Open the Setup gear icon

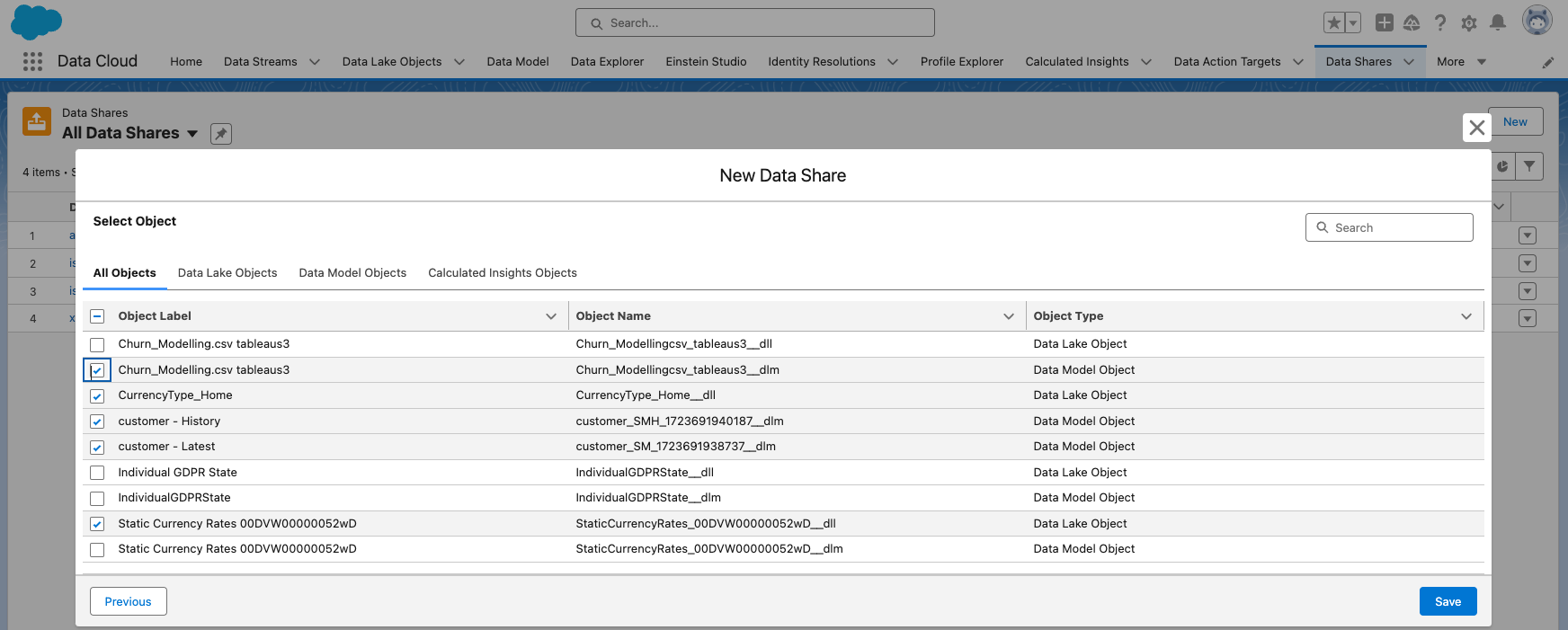(1469, 23)
